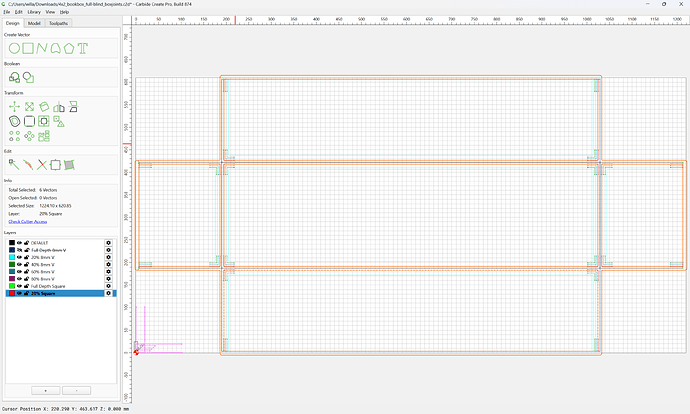Viewport: 690px width, 414px height.
Task: Open the Node Edit tool
Action: pyautogui.click(x=14, y=165)
